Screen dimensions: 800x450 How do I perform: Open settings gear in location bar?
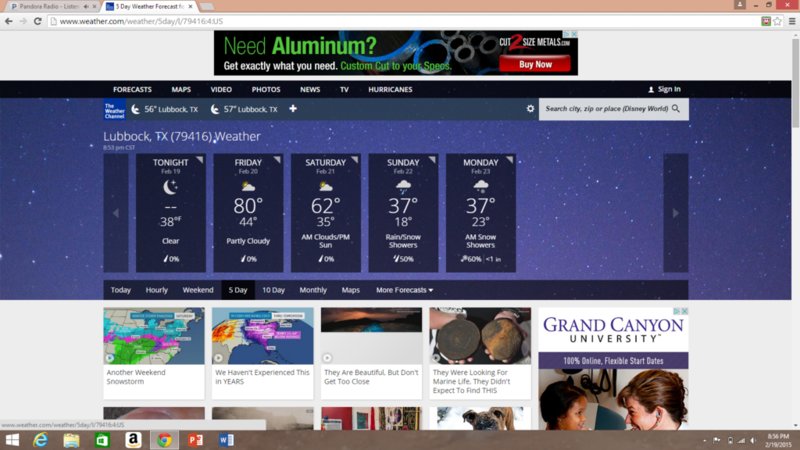[530, 109]
